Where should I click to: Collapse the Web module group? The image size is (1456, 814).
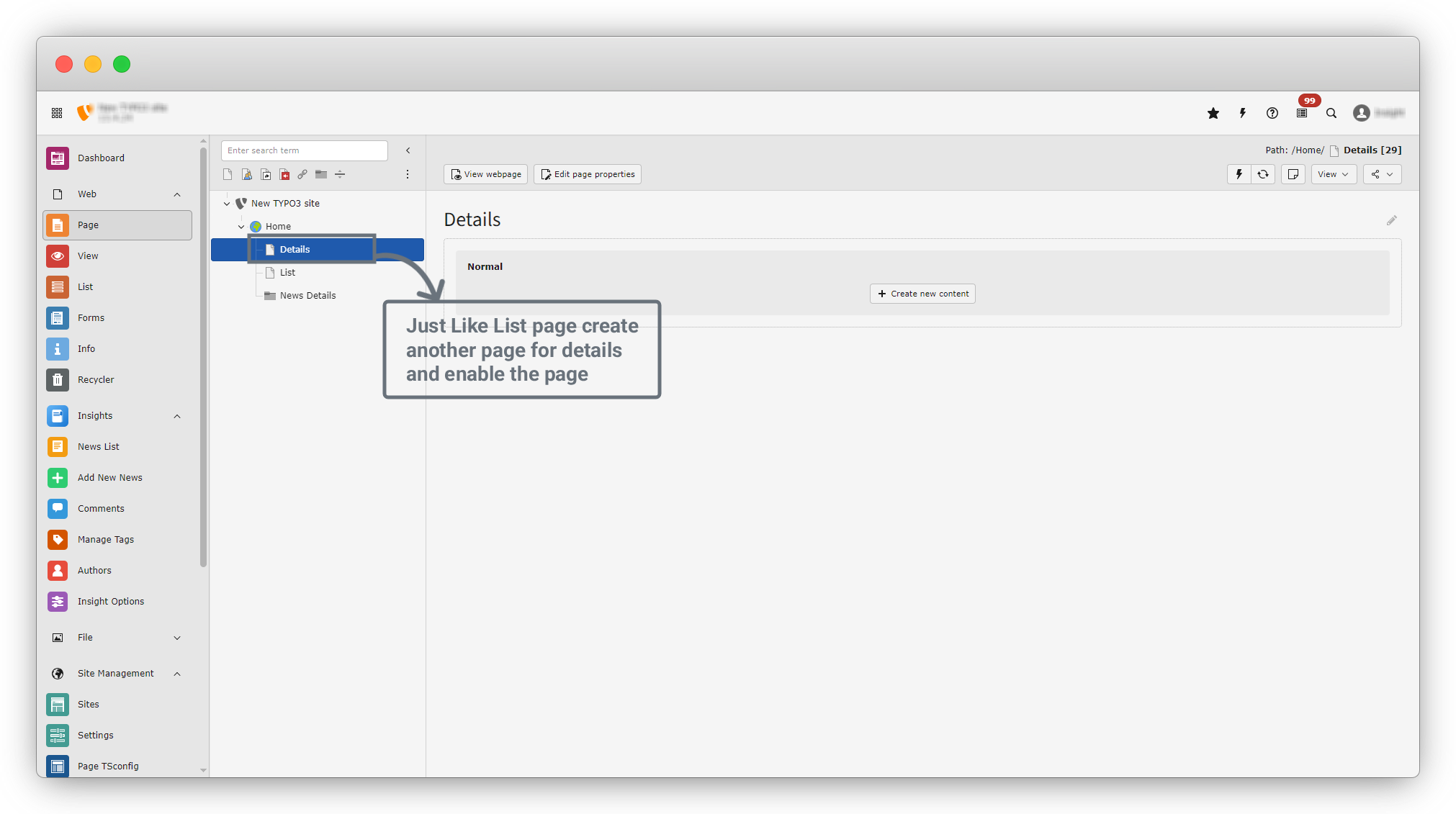(177, 194)
